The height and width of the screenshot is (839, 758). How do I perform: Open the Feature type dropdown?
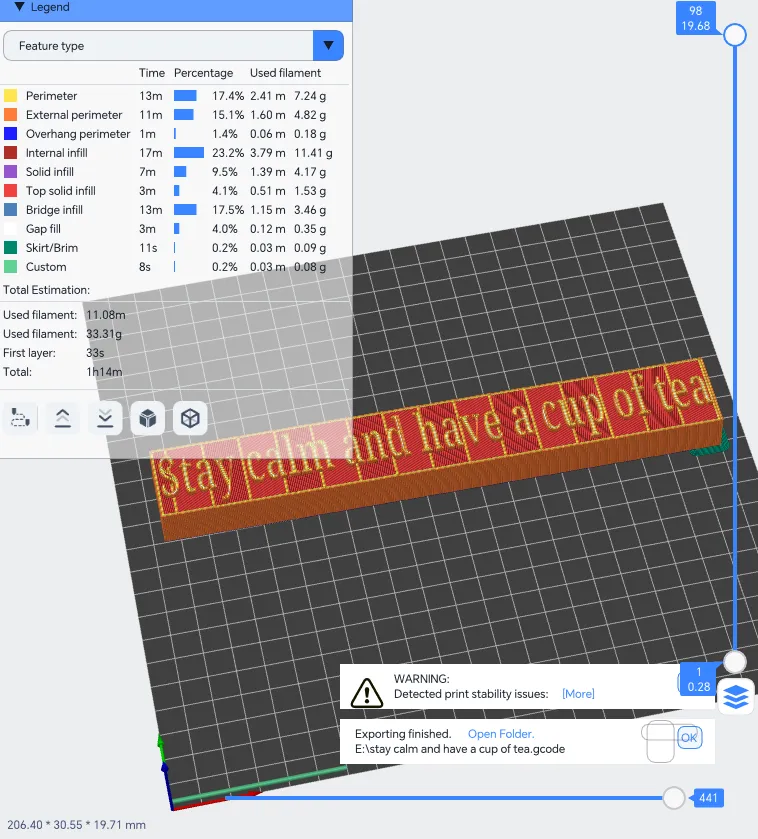pos(173,45)
